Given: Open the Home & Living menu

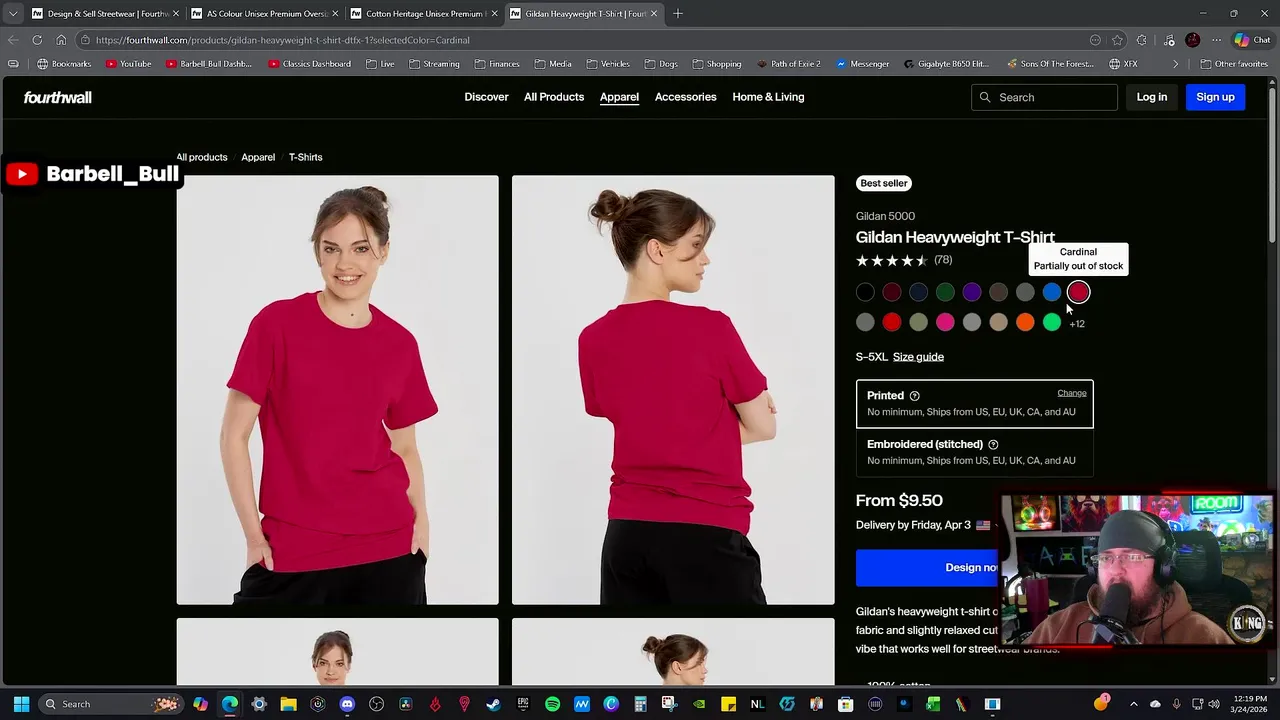Looking at the screenshot, I should pyautogui.click(x=768, y=97).
